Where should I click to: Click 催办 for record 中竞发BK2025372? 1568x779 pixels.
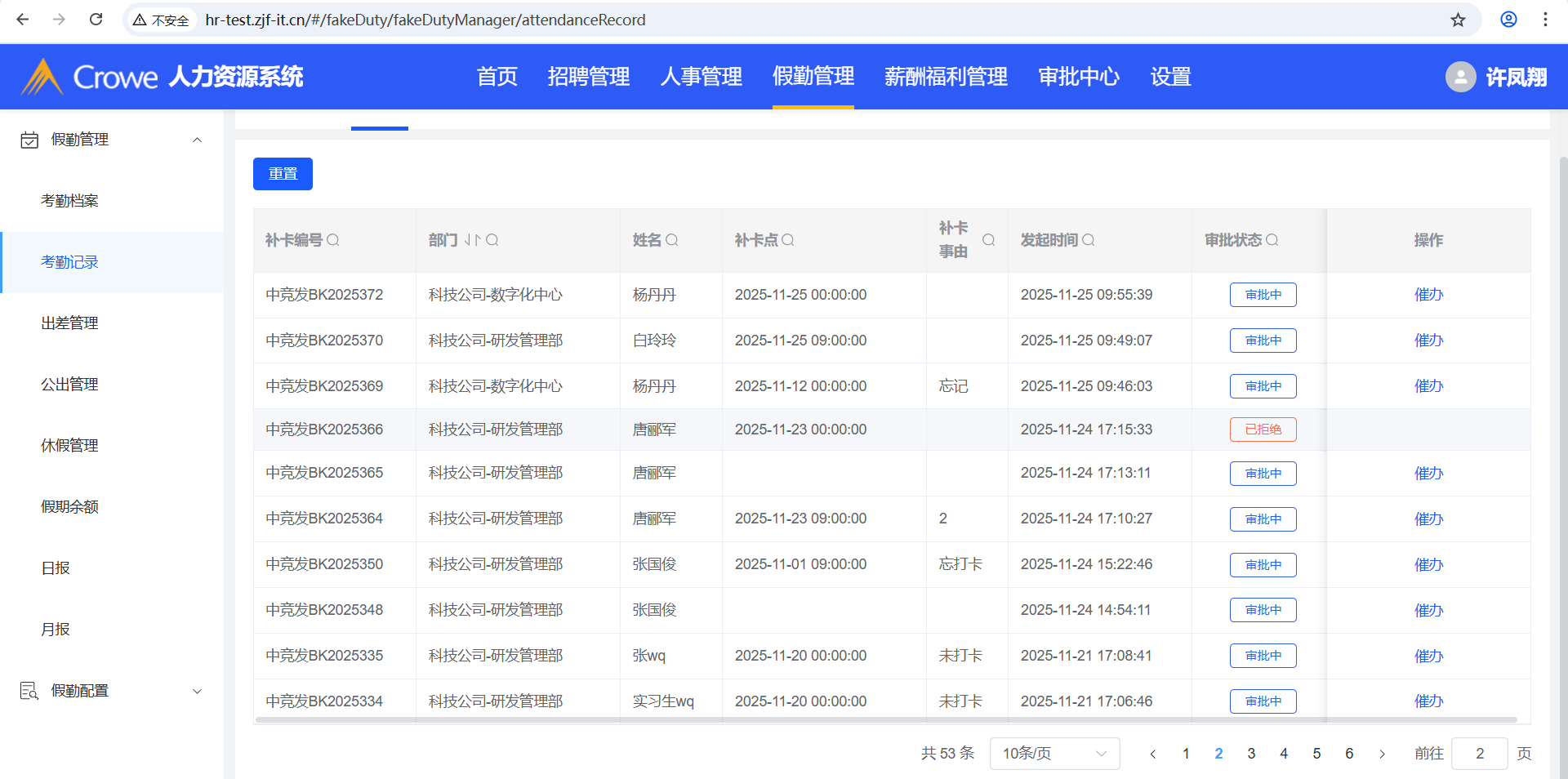pyautogui.click(x=1428, y=295)
